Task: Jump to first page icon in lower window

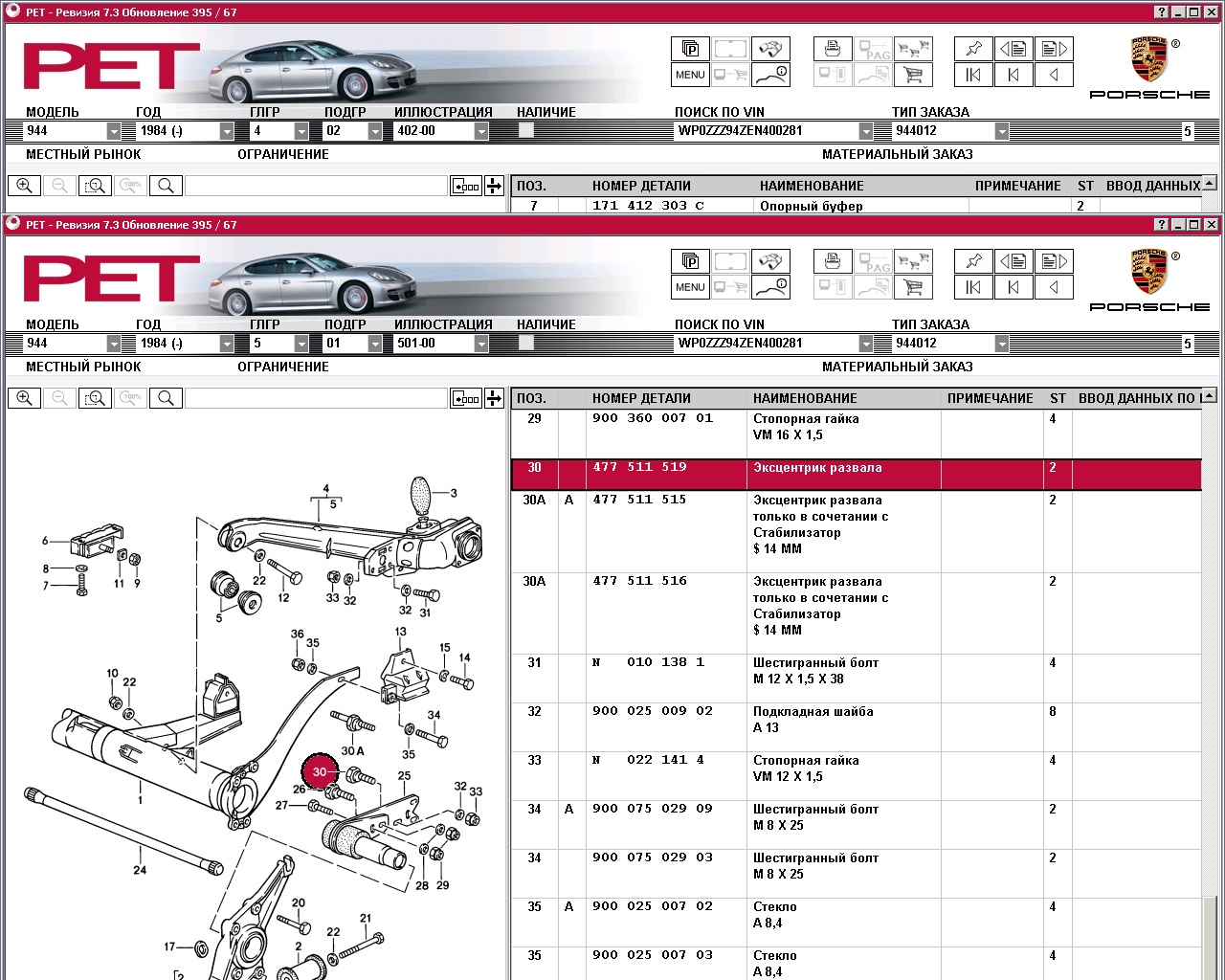Action: point(973,287)
